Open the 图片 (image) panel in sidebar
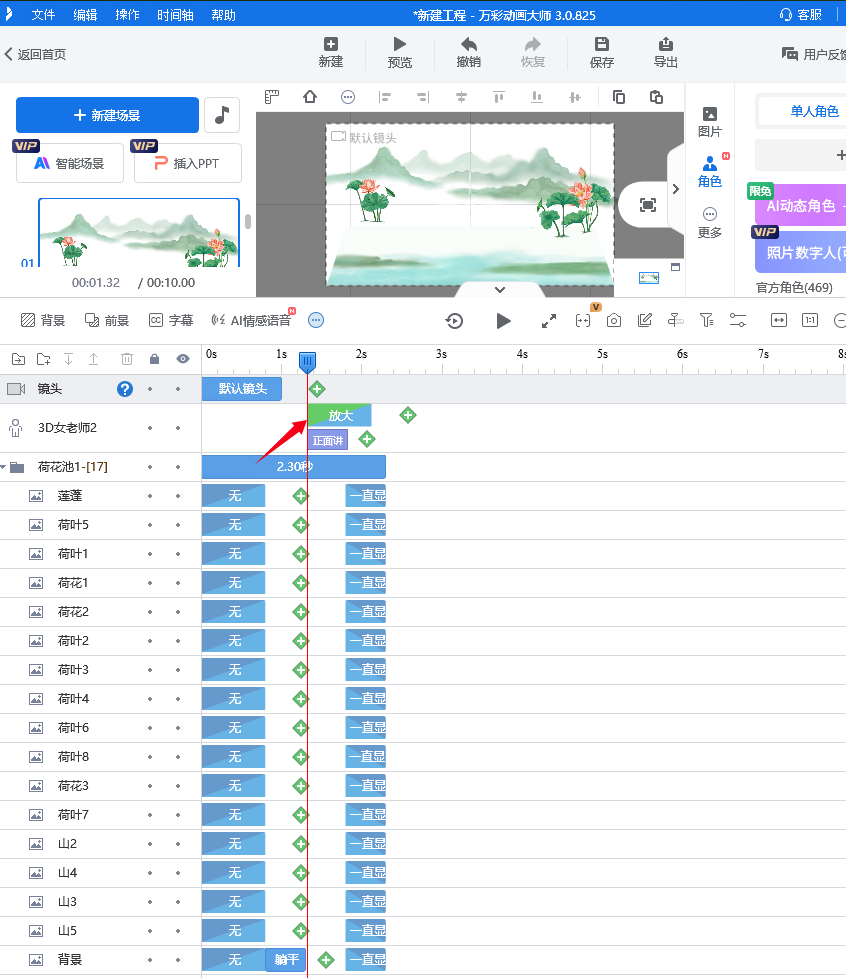846x978 pixels. click(710, 122)
